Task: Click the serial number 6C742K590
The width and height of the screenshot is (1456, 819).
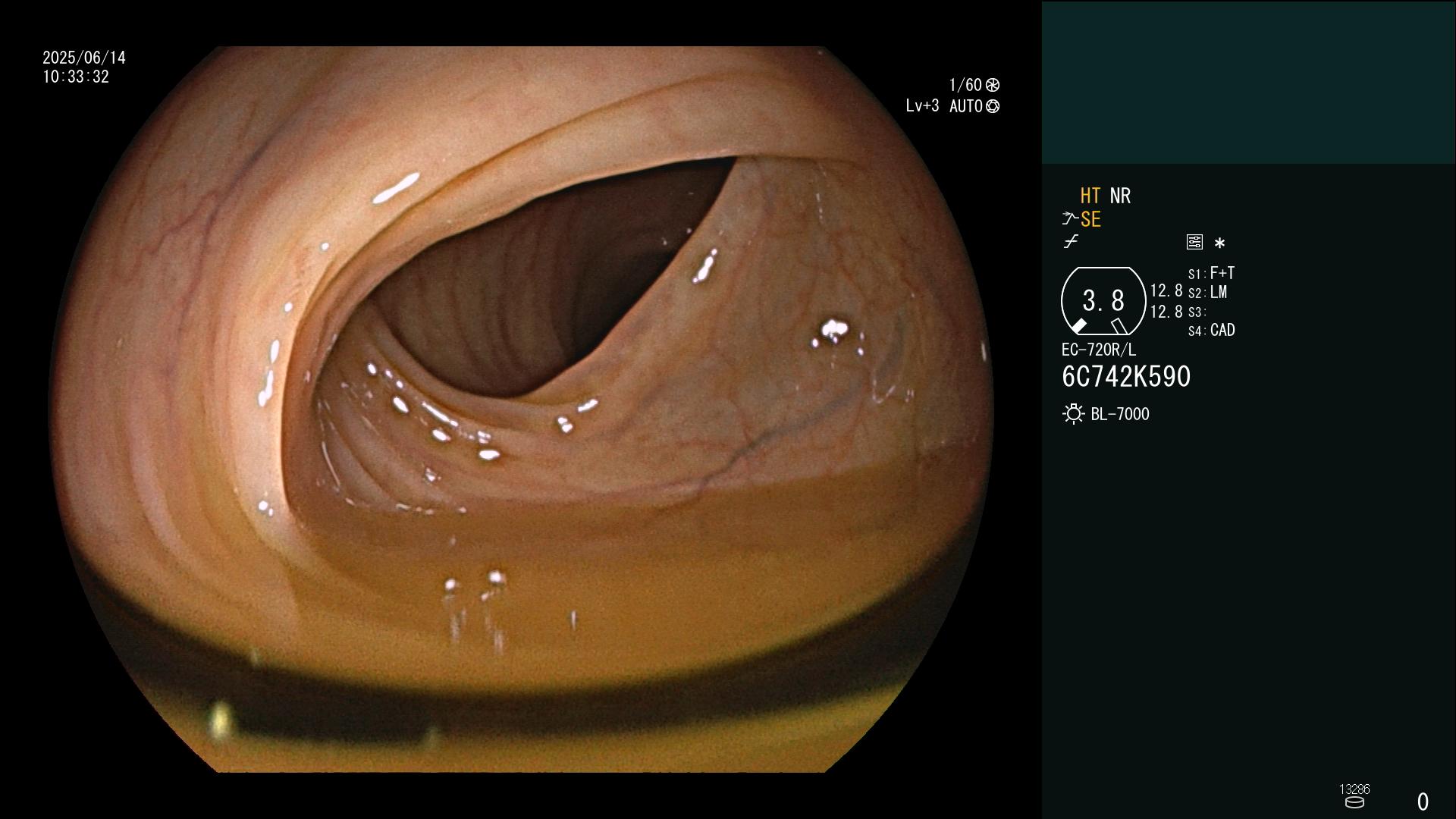Action: click(1126, 377)
